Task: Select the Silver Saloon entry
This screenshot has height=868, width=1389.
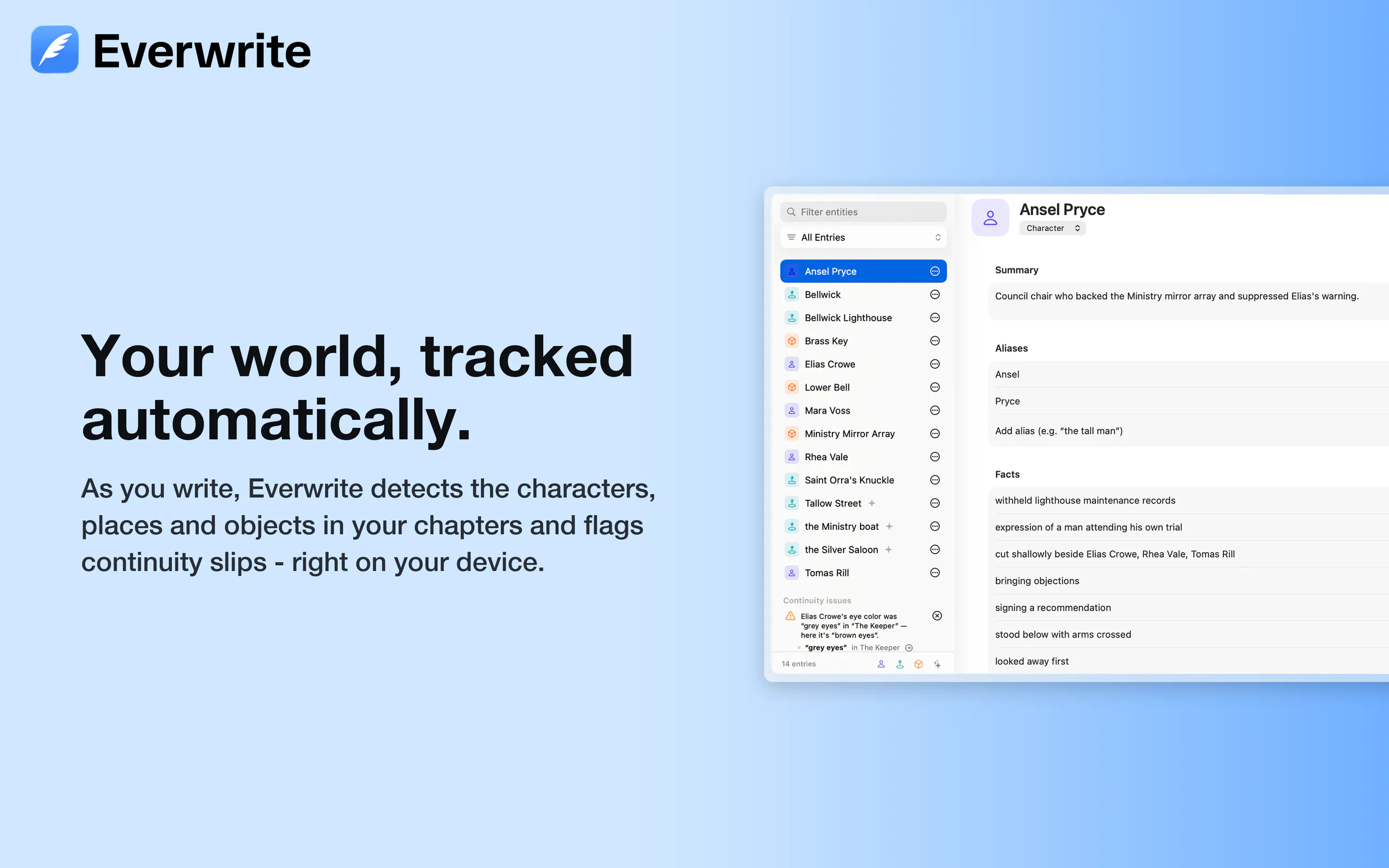Action: [x=863, y=550]
